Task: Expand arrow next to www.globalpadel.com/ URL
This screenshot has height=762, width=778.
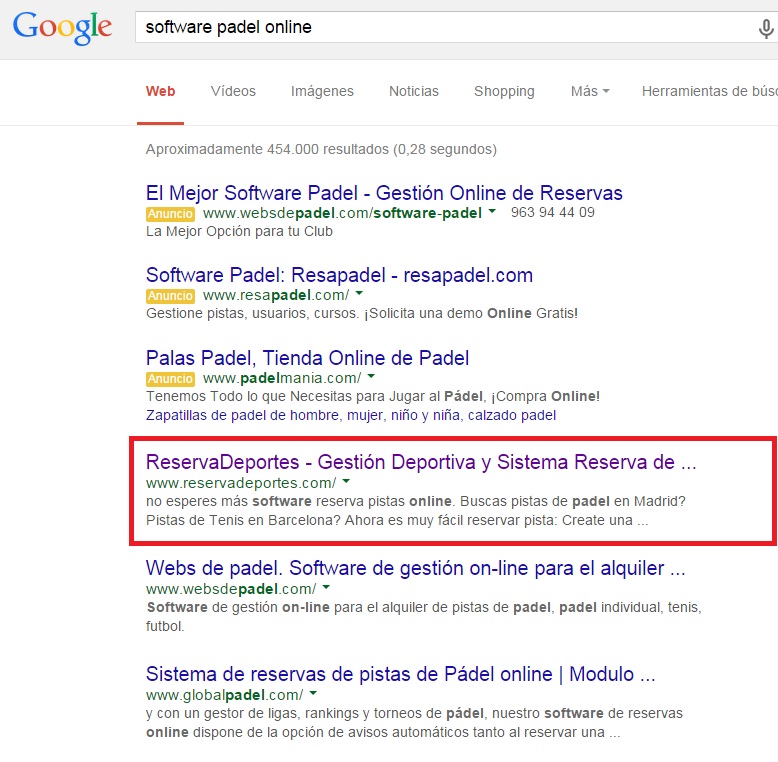Action: pos(313,694)
